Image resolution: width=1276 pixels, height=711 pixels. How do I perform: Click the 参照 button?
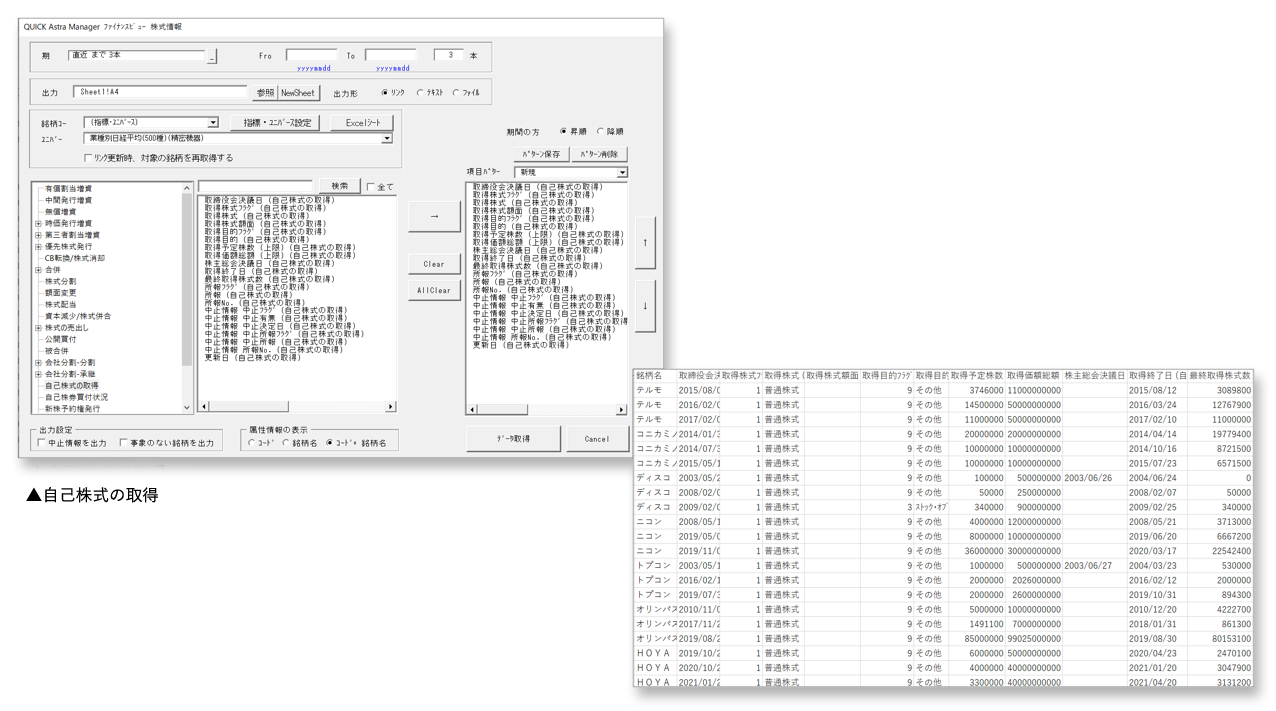tap(264, 93)
